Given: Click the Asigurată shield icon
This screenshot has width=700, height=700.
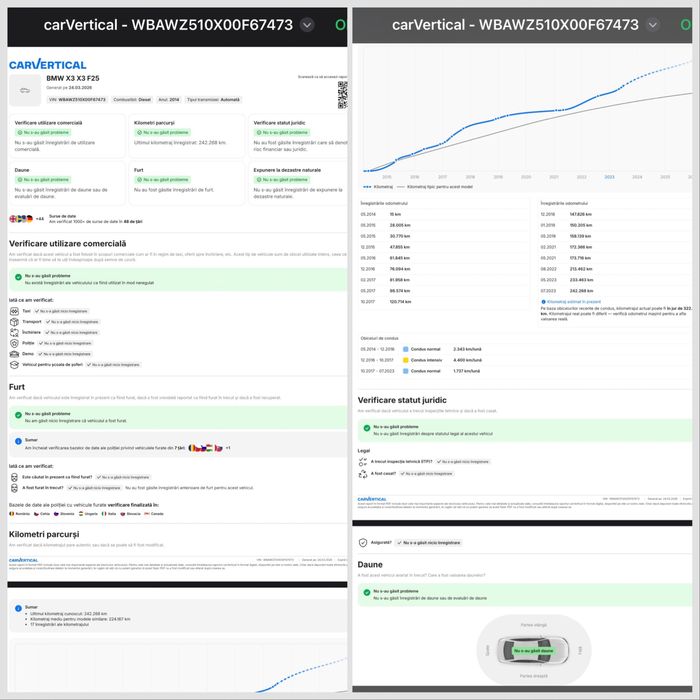Looking at the screenshot, I should (363, 542).
